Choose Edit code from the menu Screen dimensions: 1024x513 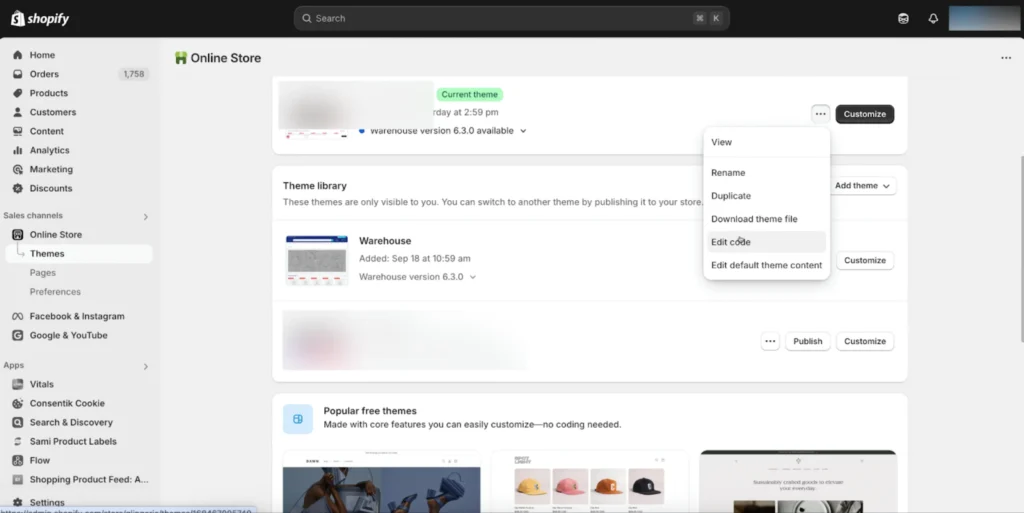coord(767,241)
